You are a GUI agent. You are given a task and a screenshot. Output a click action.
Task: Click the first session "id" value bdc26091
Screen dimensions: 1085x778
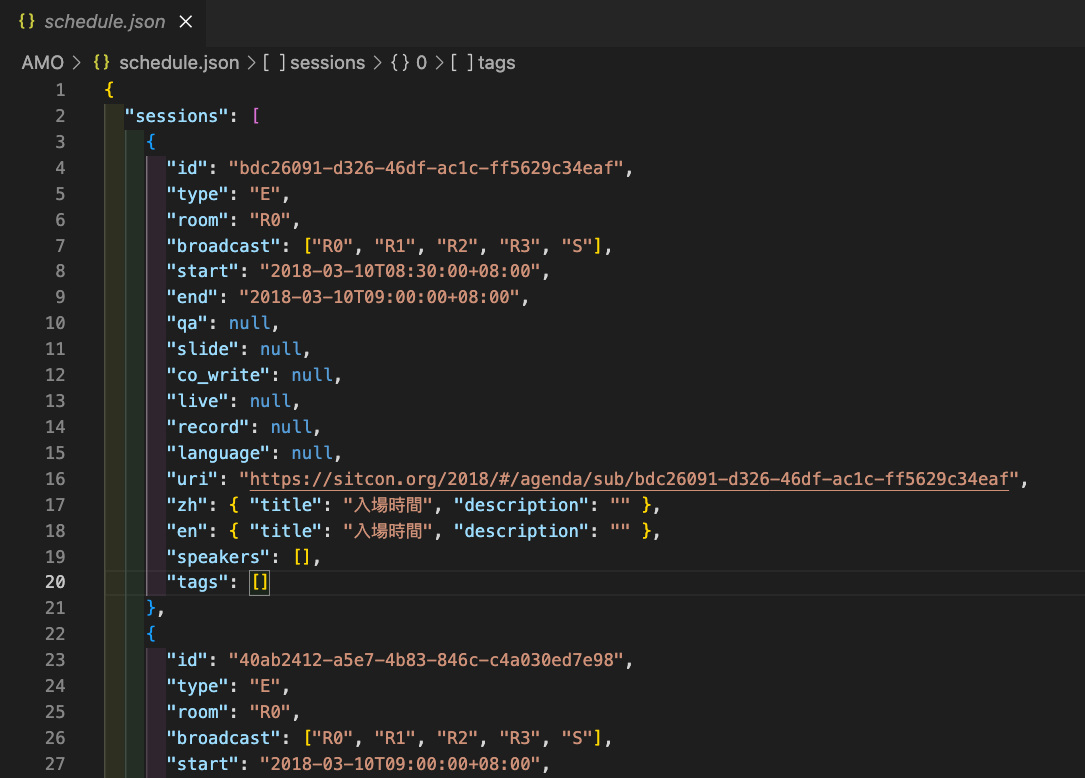426,168
